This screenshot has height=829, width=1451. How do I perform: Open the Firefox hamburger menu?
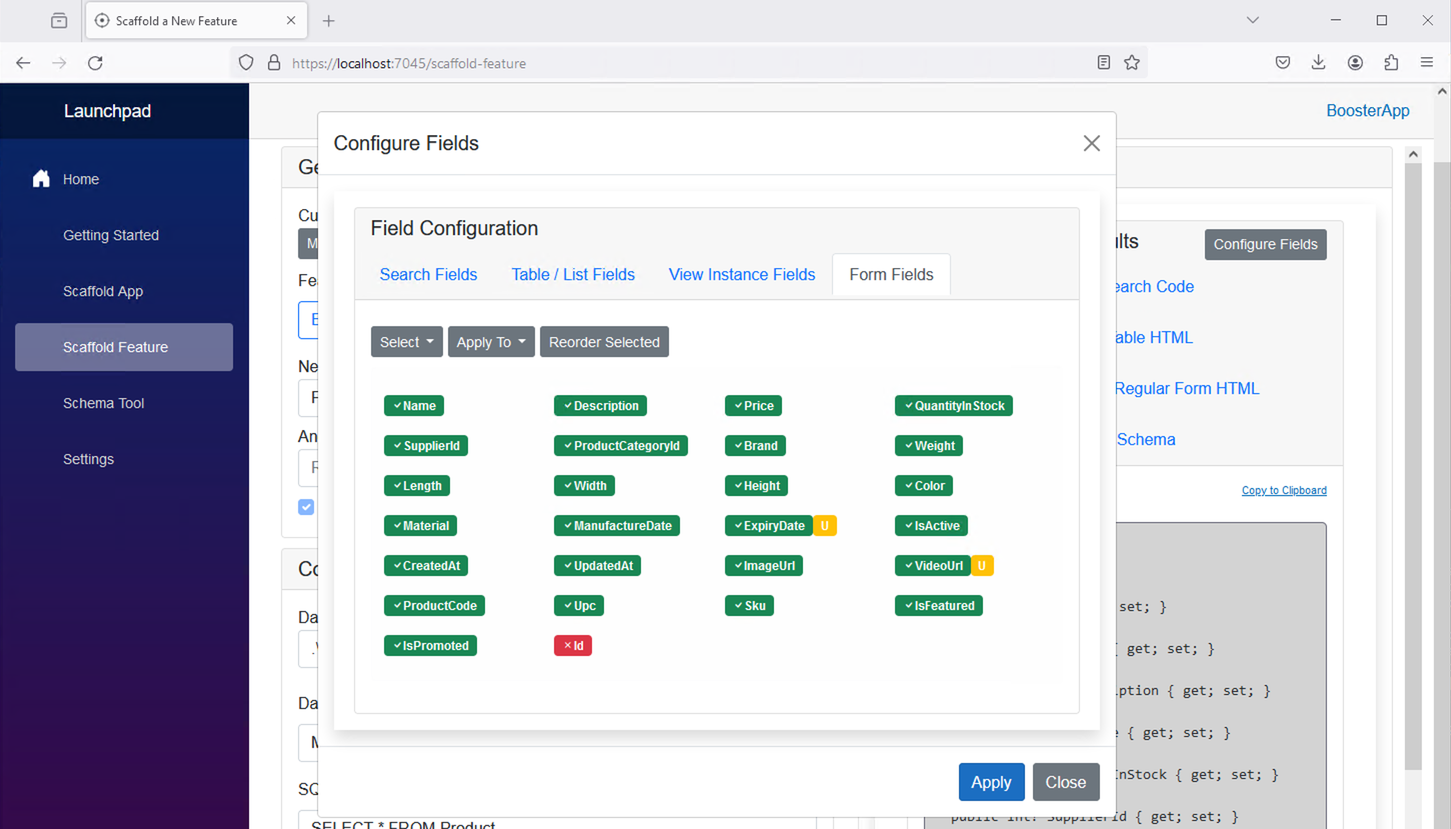point(1426,63)
